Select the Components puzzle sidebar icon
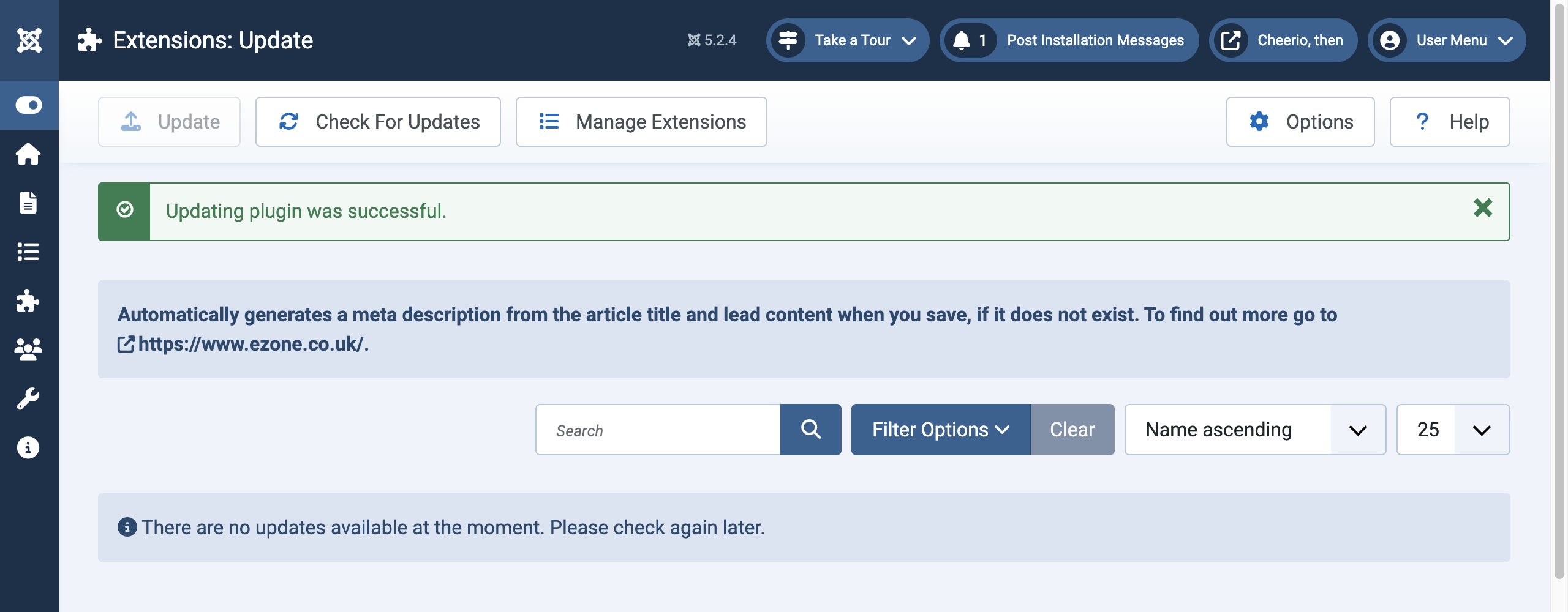This screenshot has height=612, width=1568. (x=29, y=301)
